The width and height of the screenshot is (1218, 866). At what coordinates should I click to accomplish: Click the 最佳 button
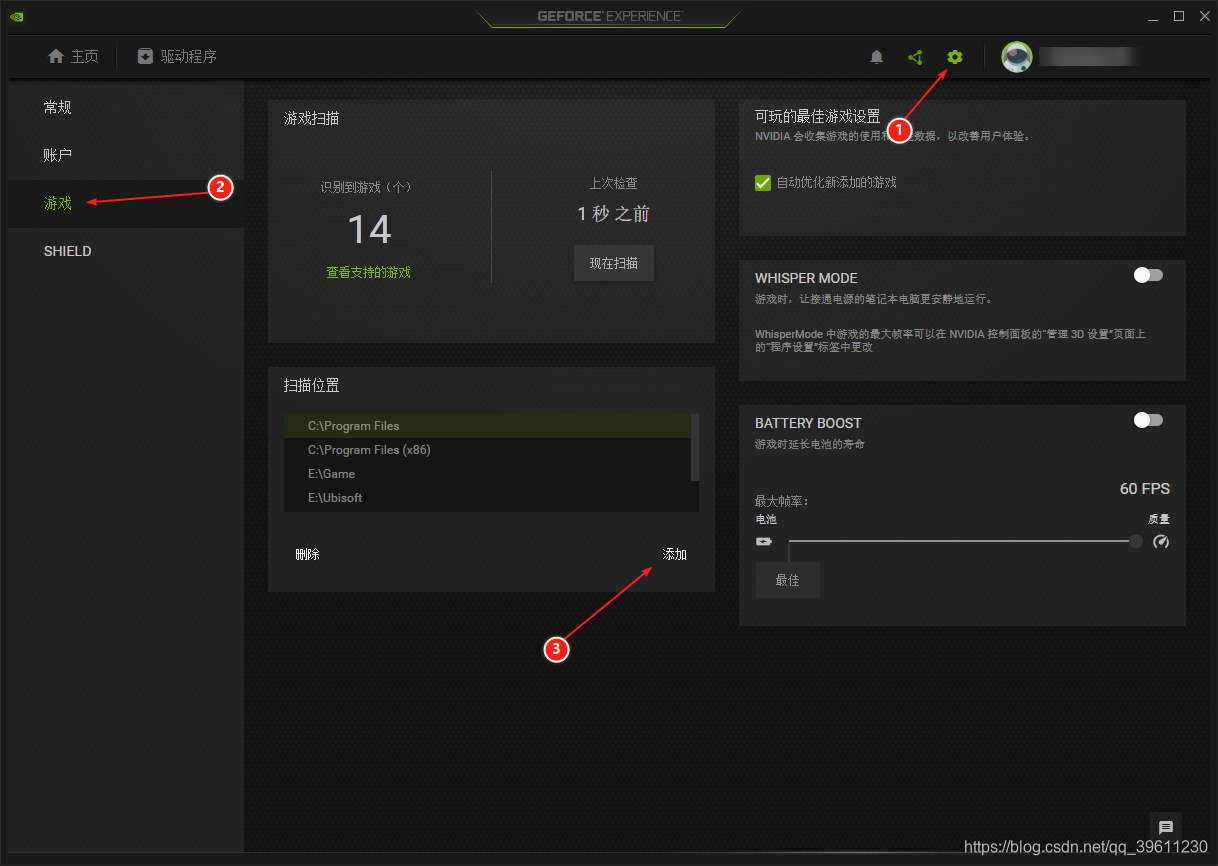788,580
